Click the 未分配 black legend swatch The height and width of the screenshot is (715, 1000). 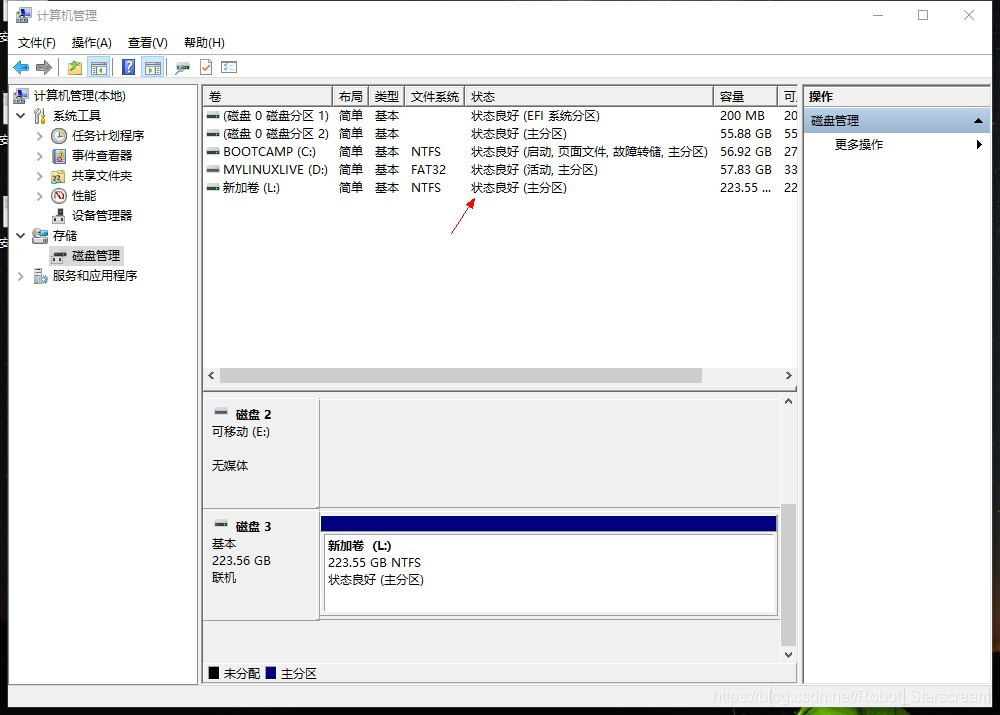click(214, 673)
